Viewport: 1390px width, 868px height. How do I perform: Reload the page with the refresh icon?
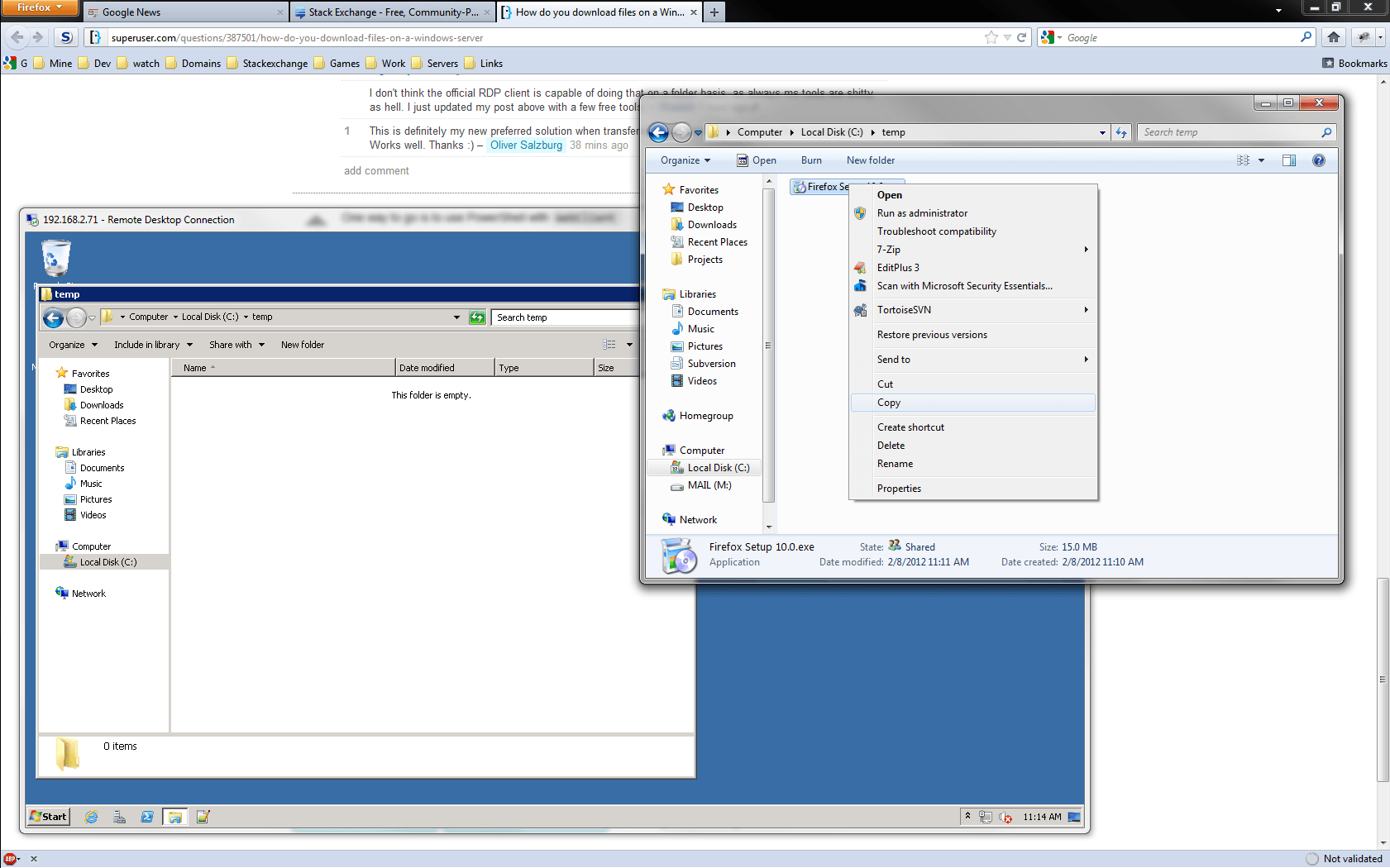coord(1021,37)
